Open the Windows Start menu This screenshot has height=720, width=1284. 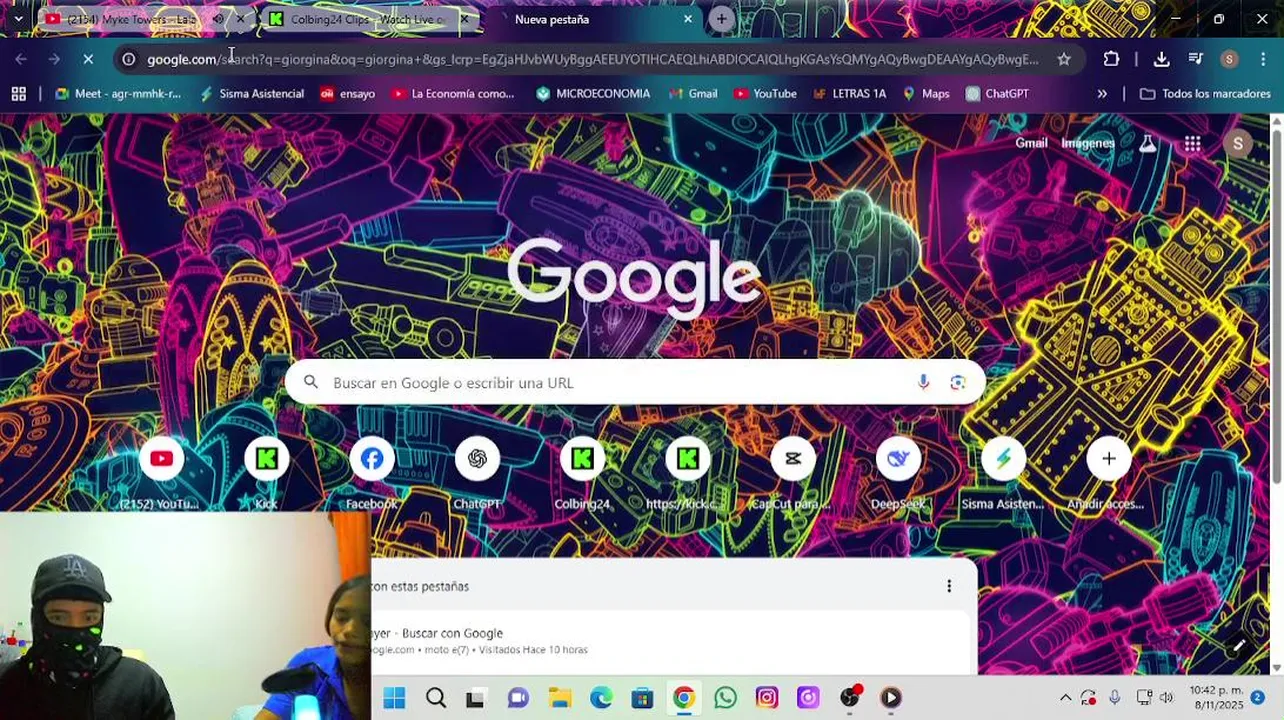click(394, 698)
